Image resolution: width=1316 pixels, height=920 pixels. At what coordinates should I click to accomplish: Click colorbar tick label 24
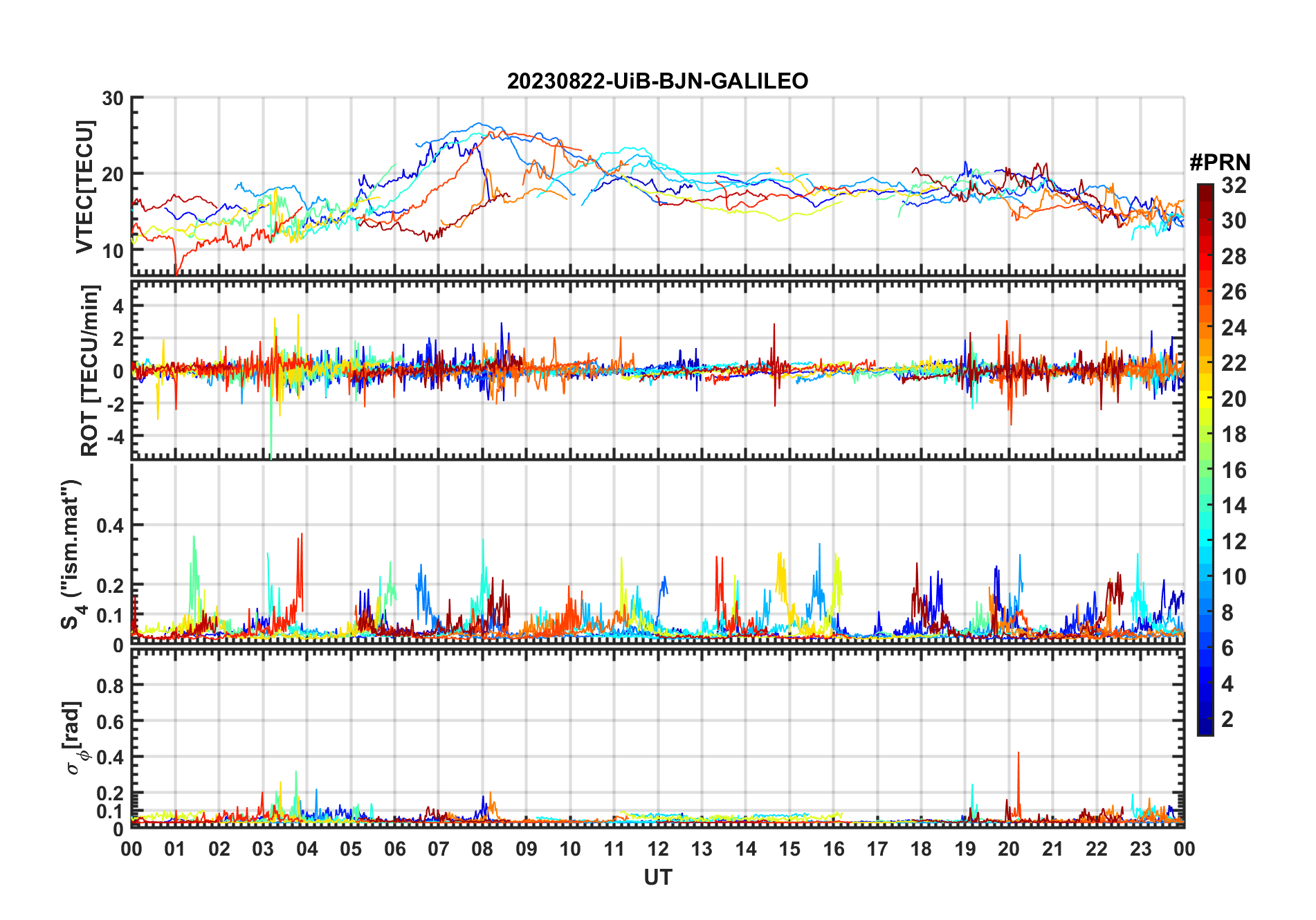coord(1234,328)
